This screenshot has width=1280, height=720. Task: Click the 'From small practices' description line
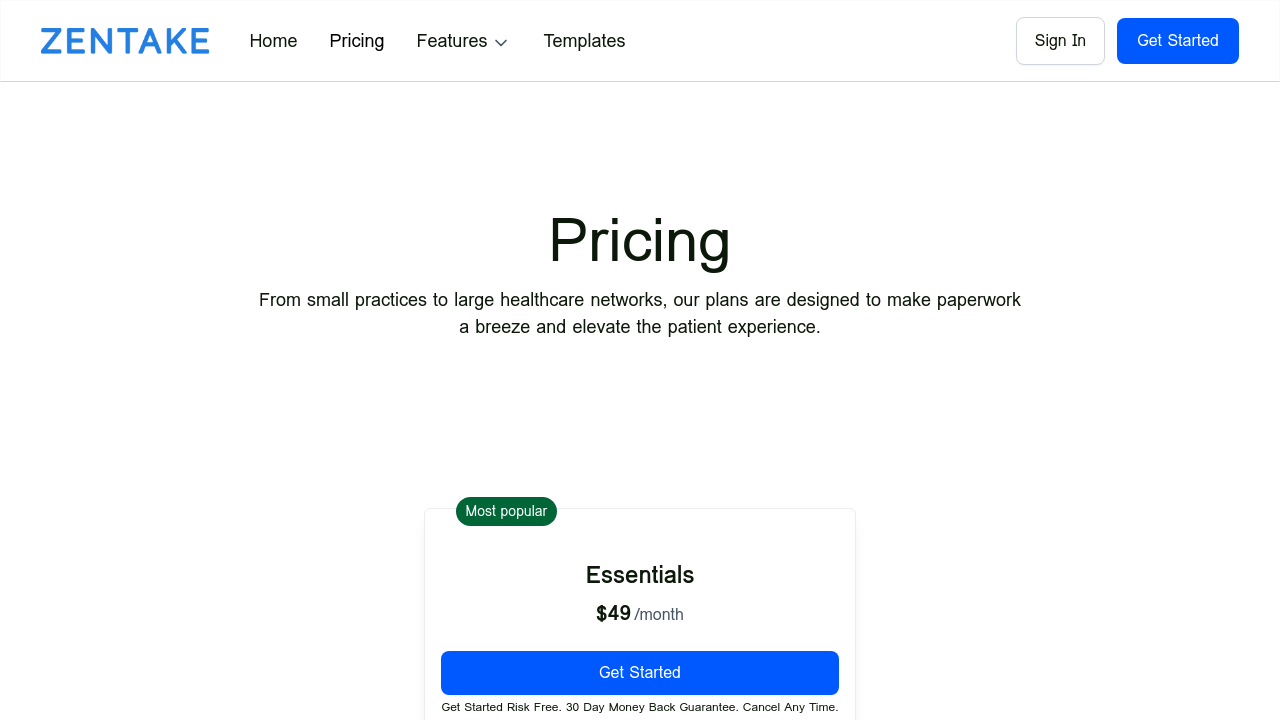[x=640, y=300]
